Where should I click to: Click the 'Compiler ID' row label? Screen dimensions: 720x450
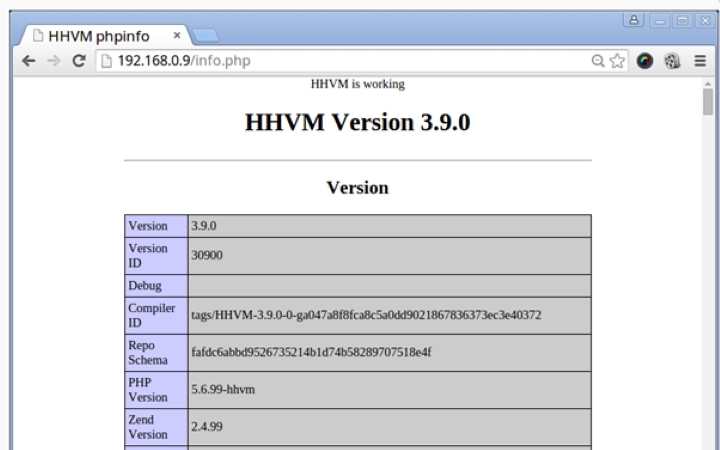coord(152,315)
